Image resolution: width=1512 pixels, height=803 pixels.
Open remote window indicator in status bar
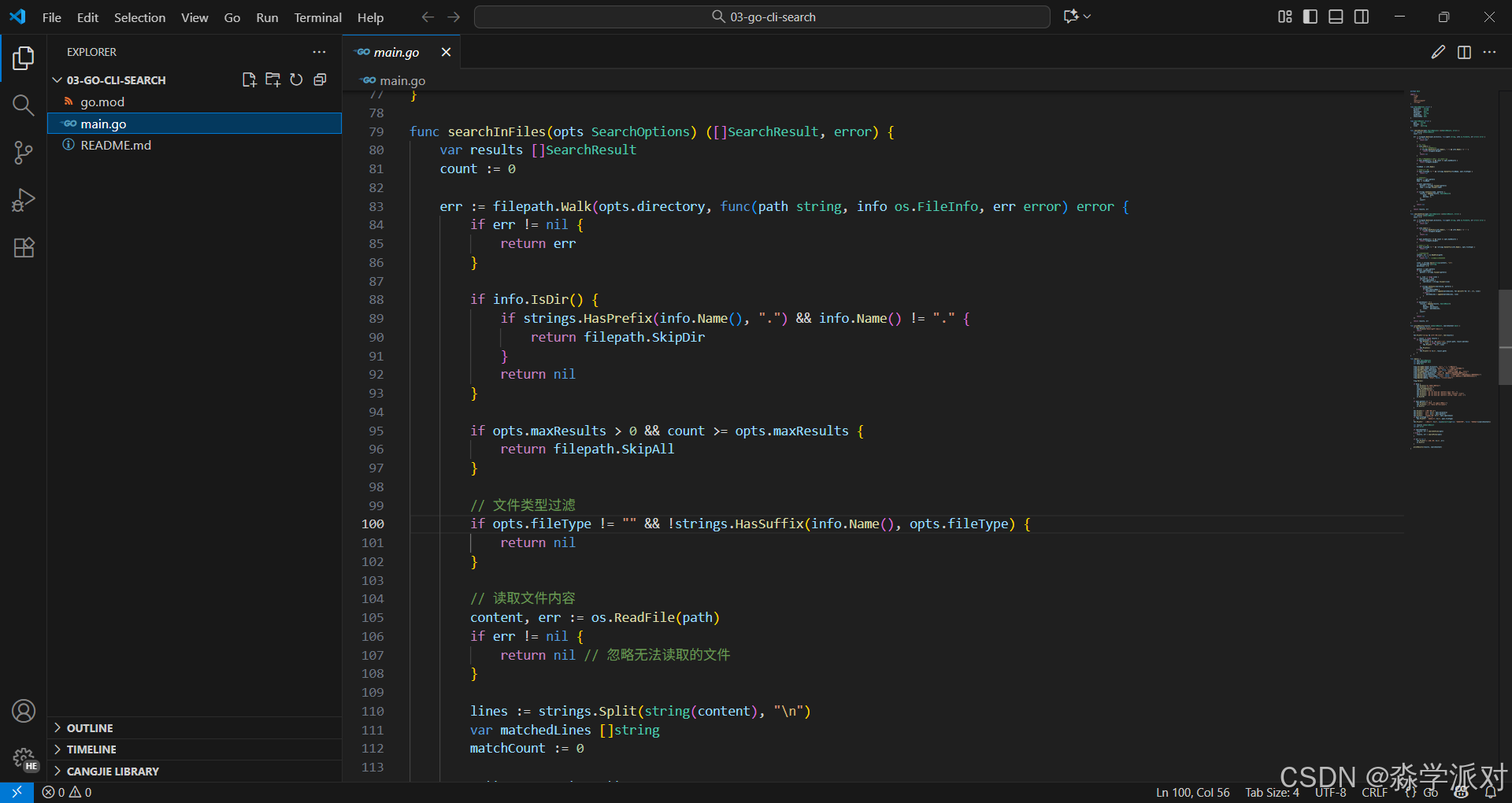(17, 792)
